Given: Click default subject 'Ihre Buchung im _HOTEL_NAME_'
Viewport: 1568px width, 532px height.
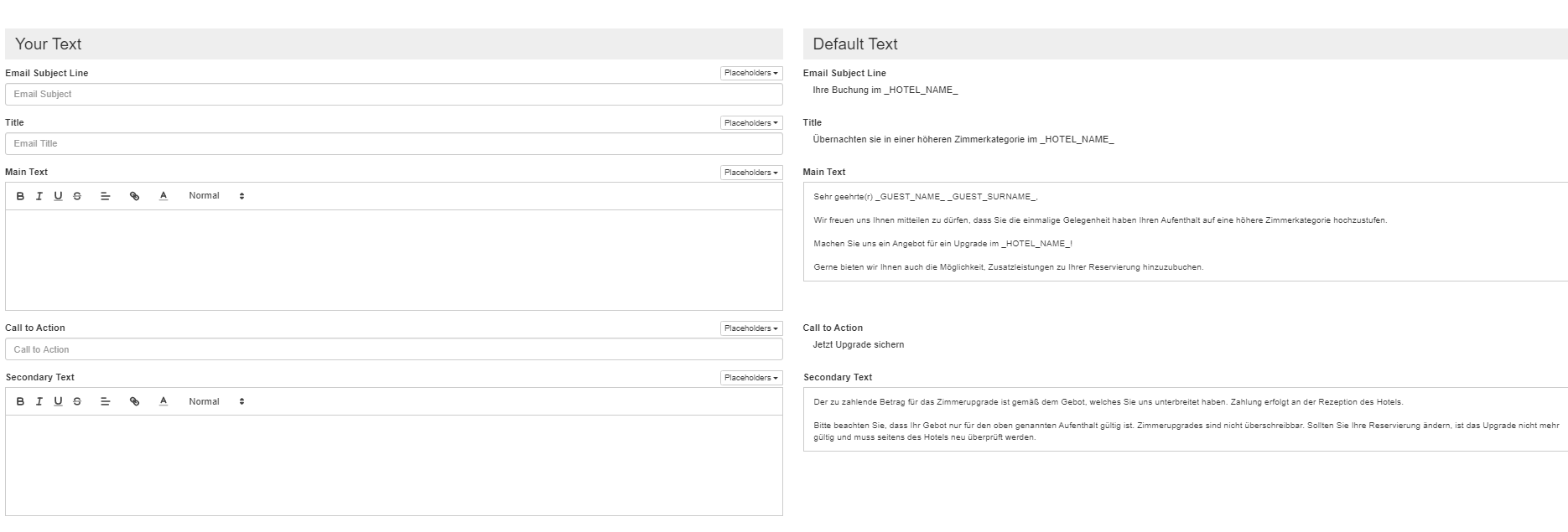Looking at the screenshot, I should [x=885, y=90].
